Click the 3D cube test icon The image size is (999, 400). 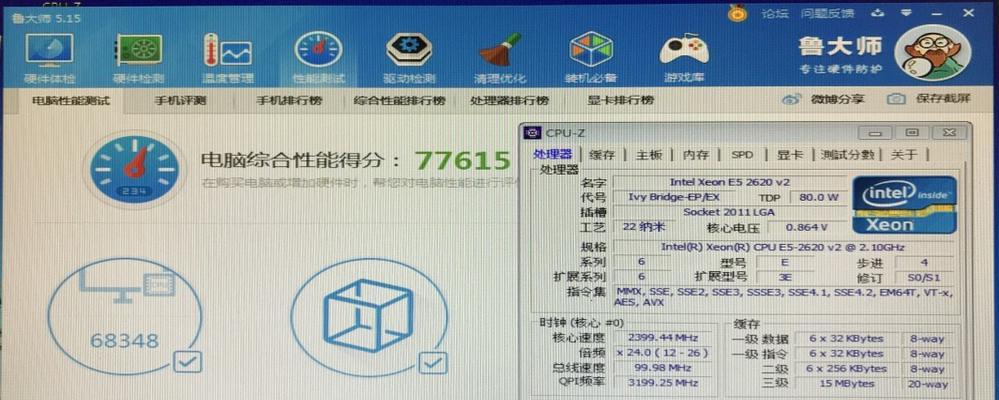pos(368,315)
